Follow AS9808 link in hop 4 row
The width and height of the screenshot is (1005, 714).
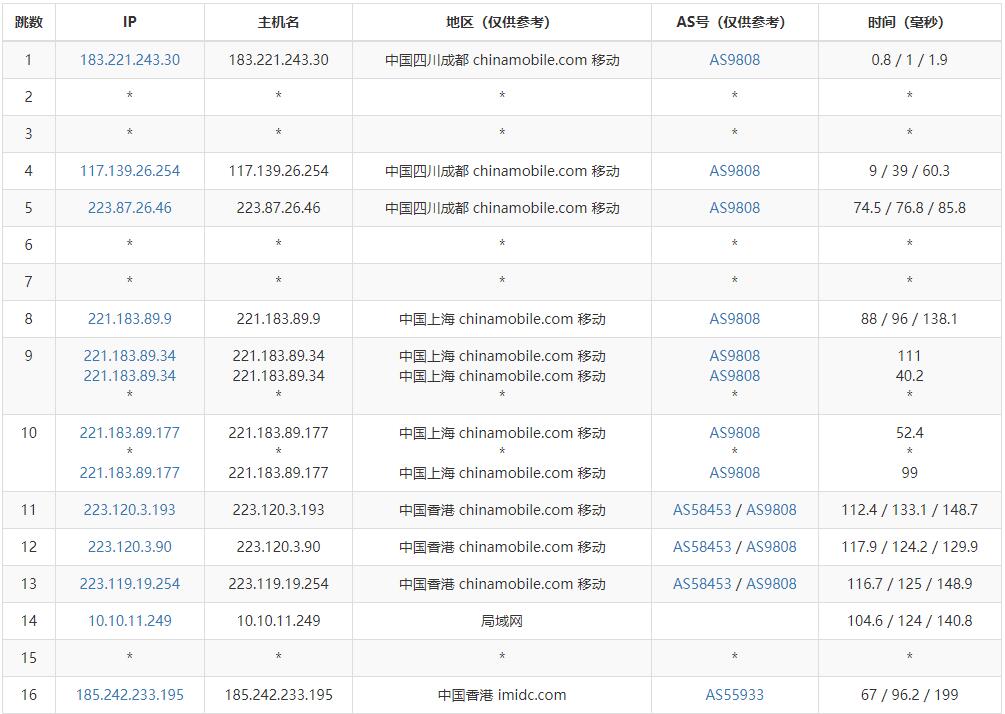[735, 170]
